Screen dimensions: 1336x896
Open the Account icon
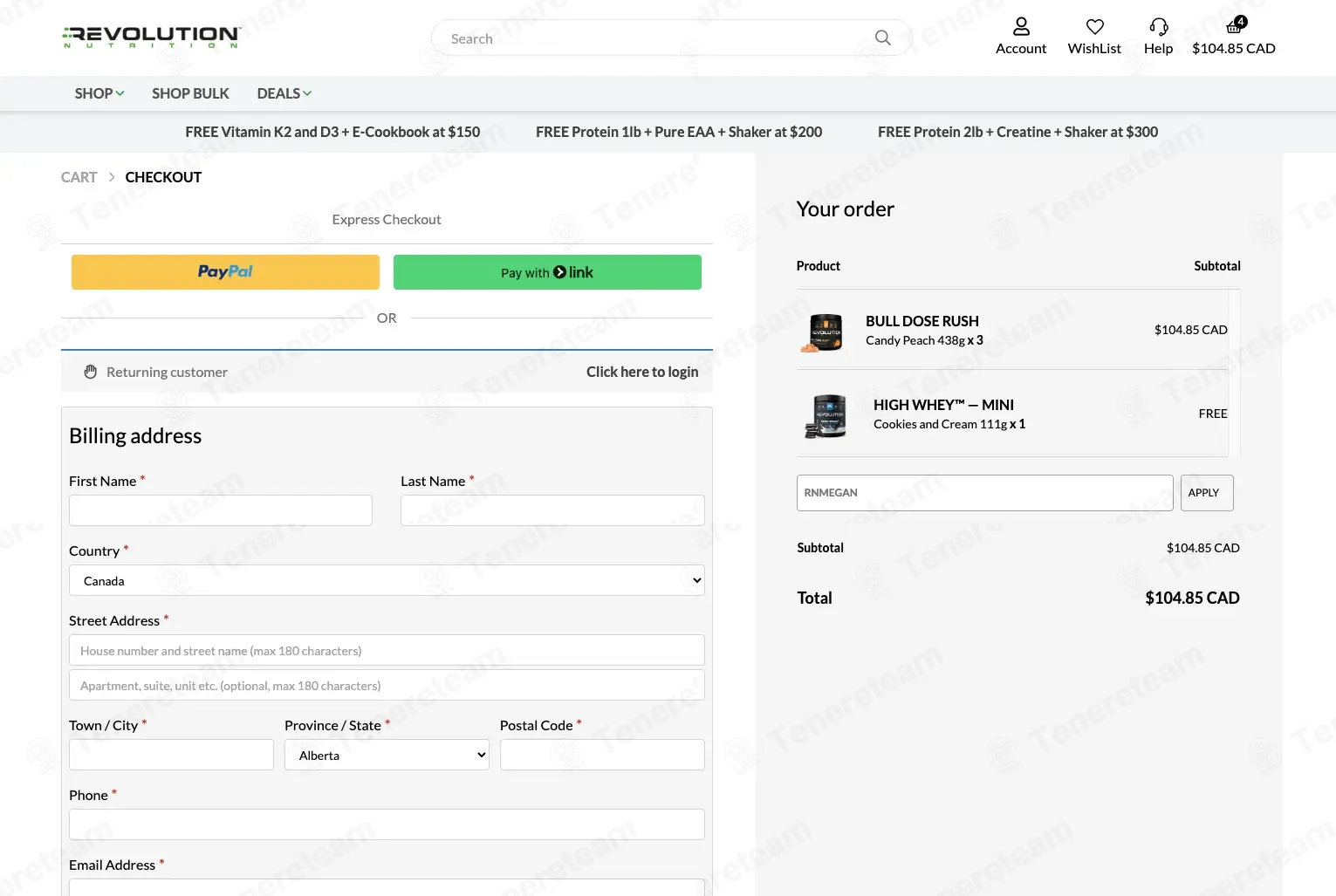1021,27
